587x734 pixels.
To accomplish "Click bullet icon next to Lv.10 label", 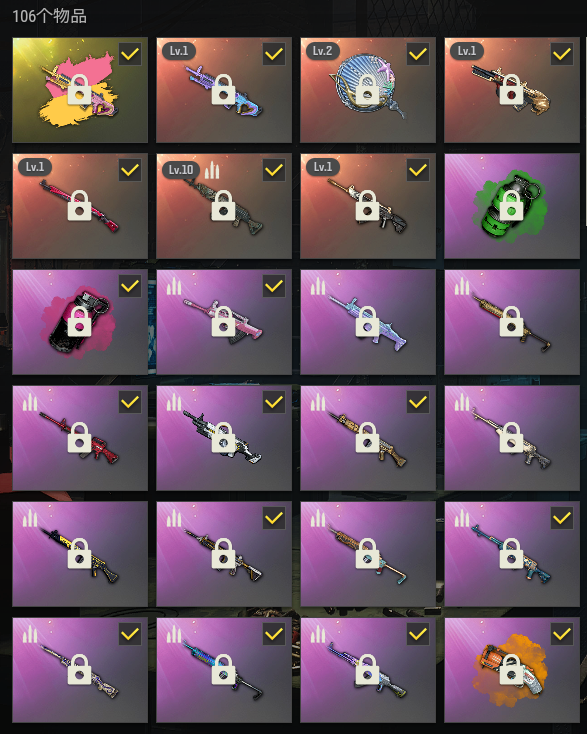I will tap(212, 170).
